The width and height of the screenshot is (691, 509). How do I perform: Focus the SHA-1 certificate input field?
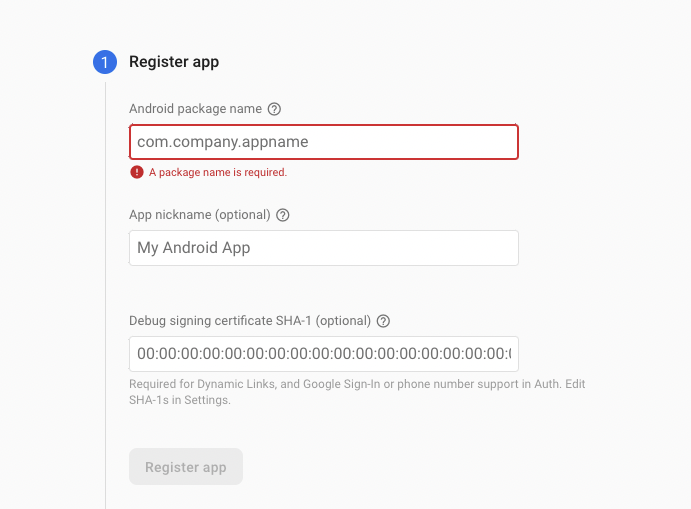coord(324,354)
